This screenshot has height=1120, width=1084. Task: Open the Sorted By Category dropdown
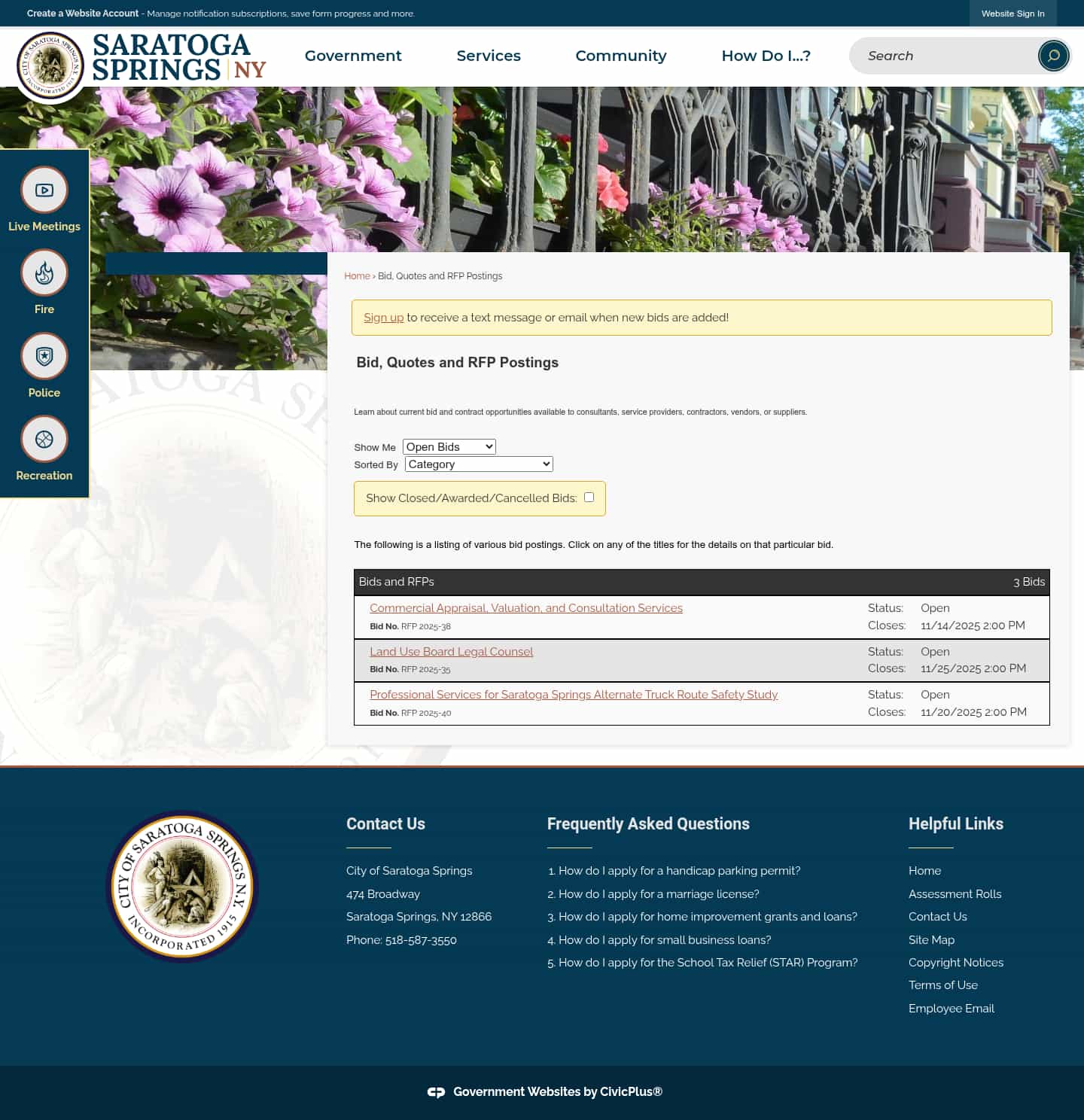(x=478, y=464)
